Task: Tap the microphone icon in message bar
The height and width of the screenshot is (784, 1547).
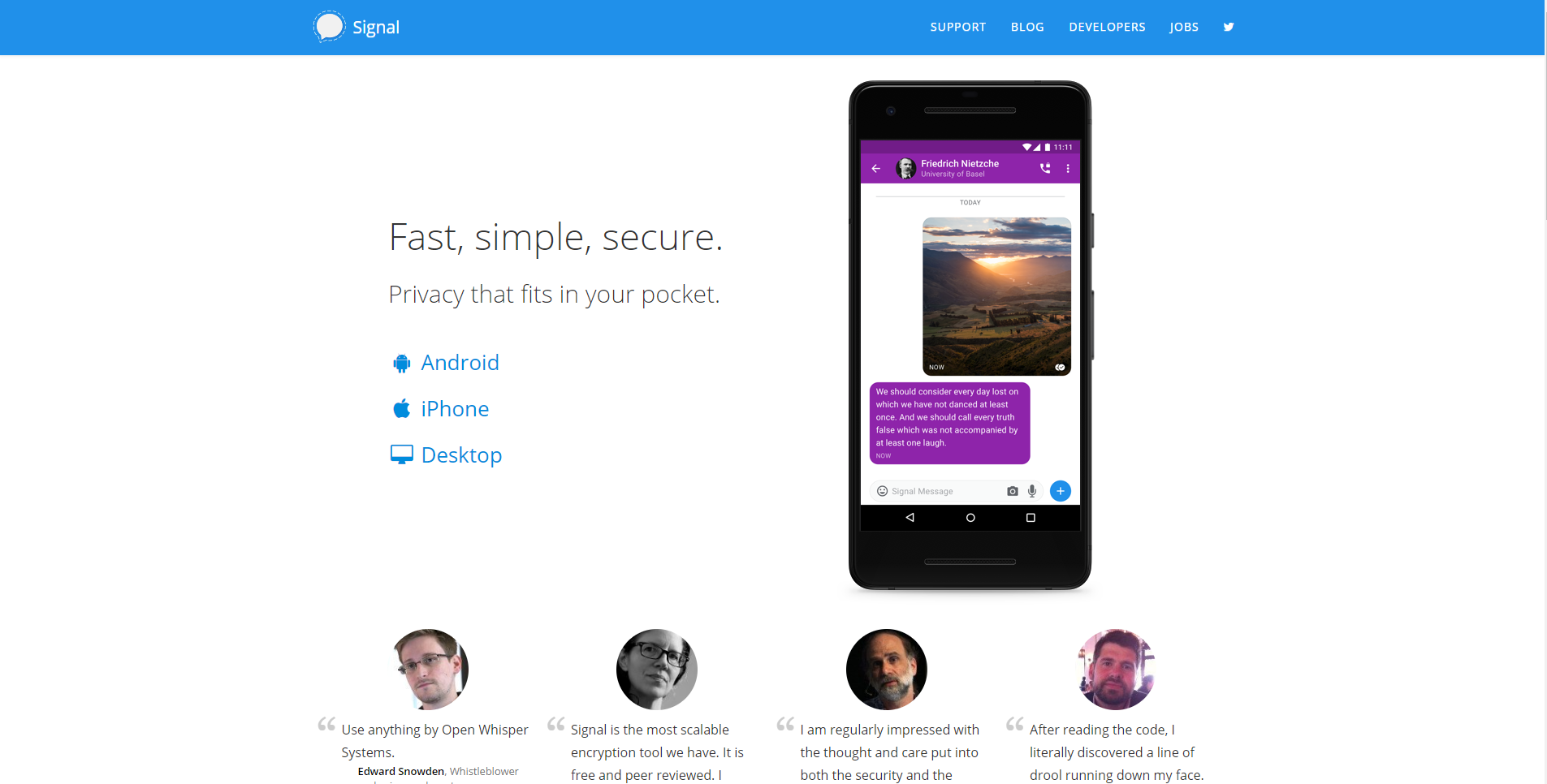Action: (x=1032, y=491)
